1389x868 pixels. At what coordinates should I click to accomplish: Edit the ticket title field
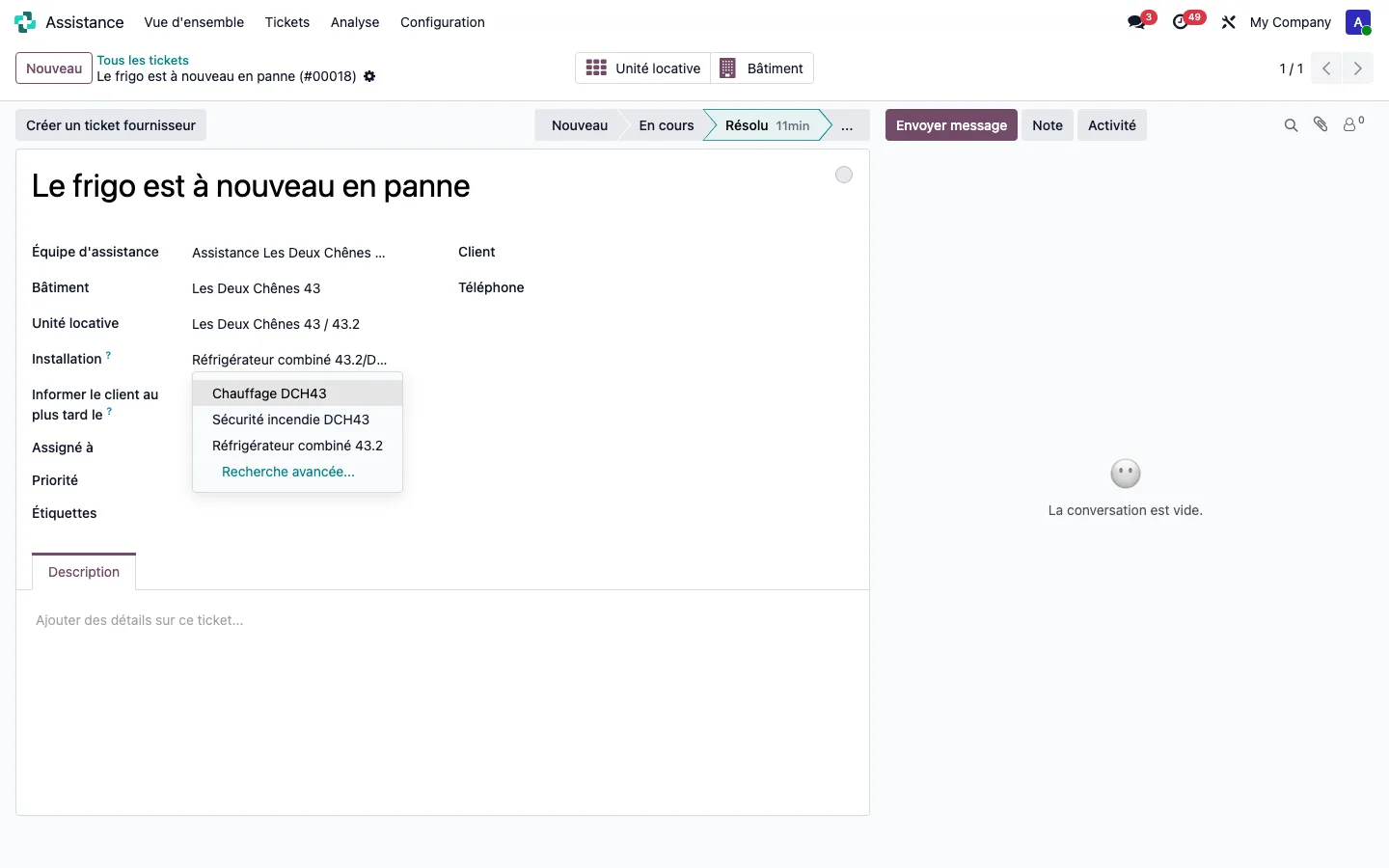[424, 186]
